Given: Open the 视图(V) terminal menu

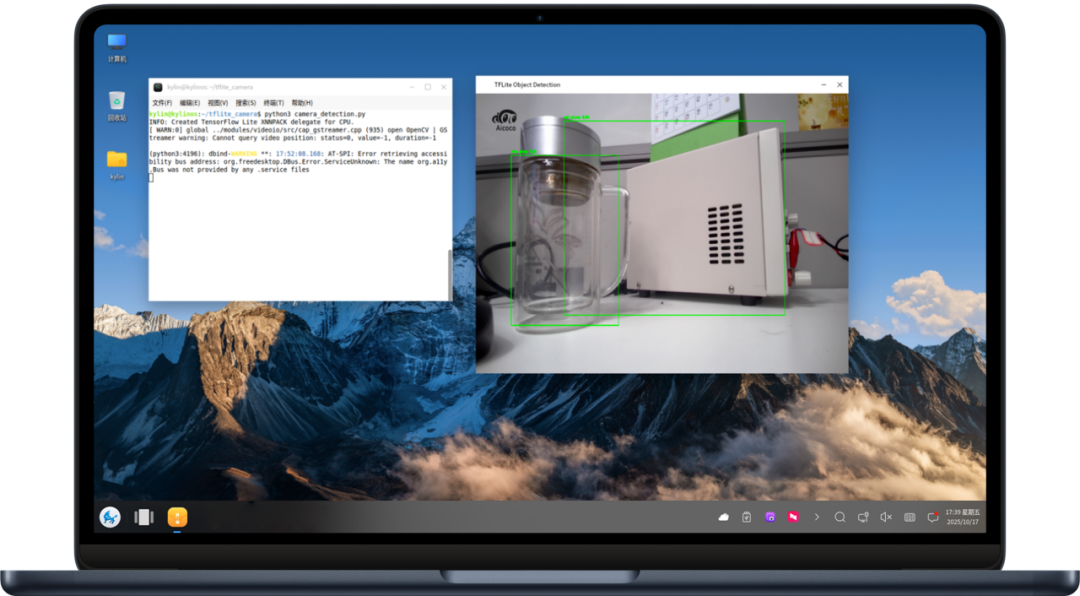Looking at the screenshot, I should point(218,103).
